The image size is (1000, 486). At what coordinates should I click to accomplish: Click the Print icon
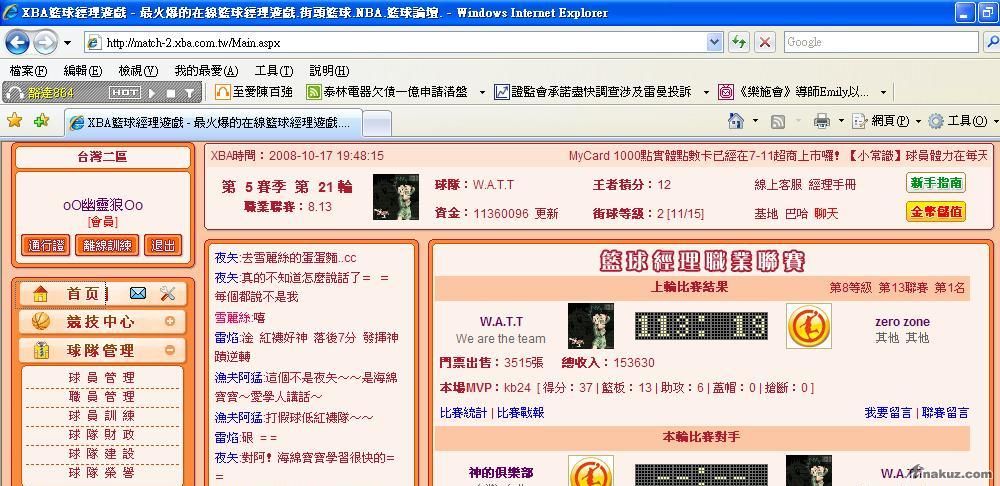tap(822, 121)
